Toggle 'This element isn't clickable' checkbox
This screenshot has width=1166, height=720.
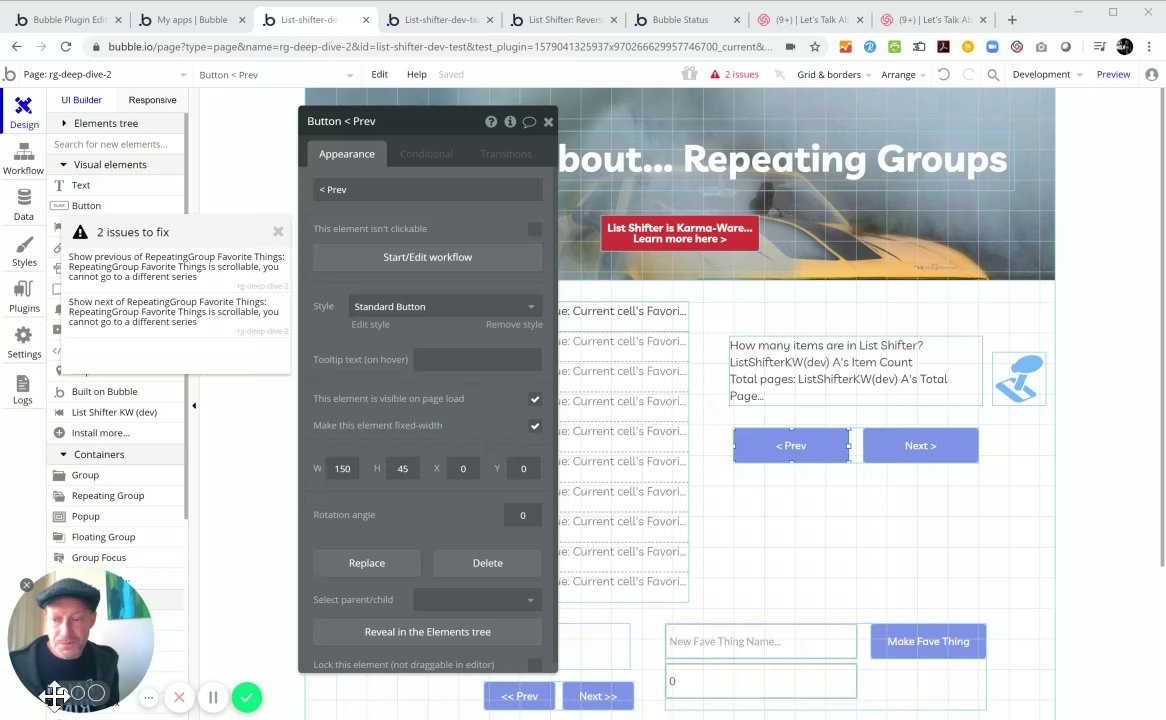(x=535, y=229)
